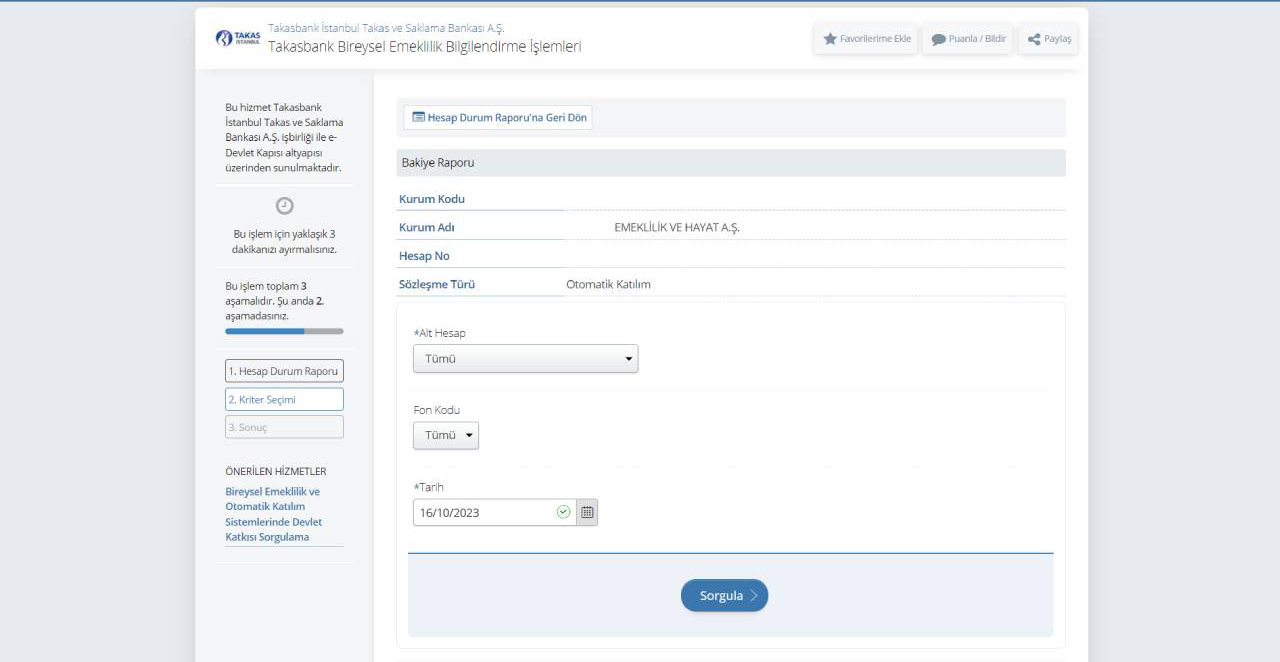Open the Takasbank İstanbul Takas ve Saklama Bankası link

(386, 28)
